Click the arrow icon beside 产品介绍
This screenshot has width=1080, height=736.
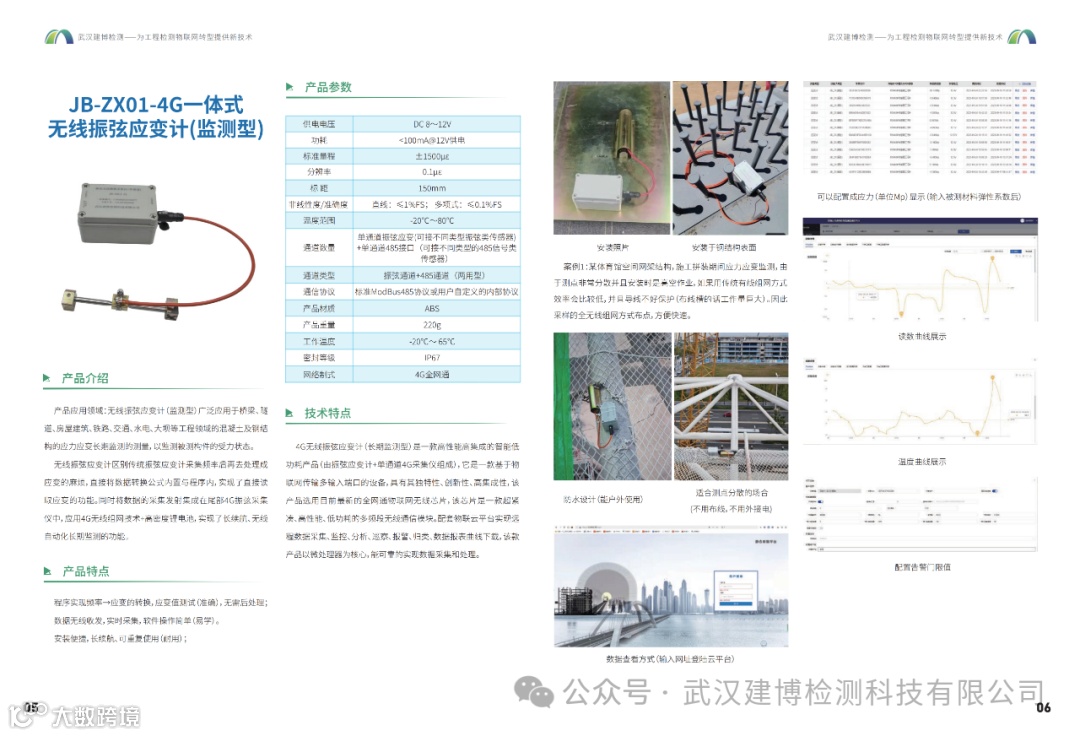pyautogui.click(x=47, y=378)
